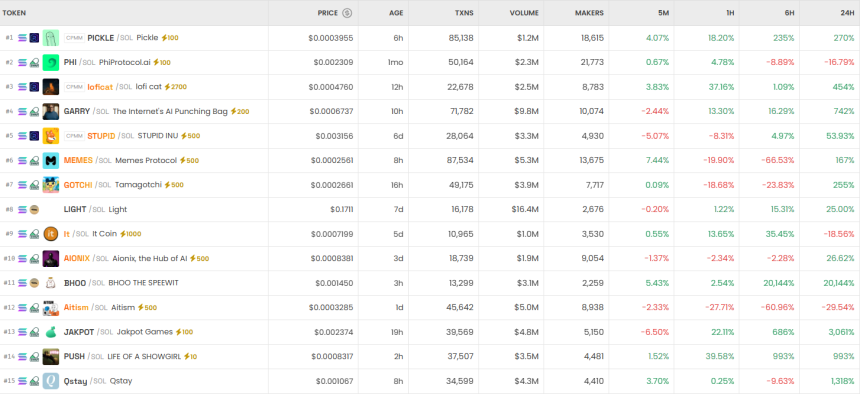Screen dimensions: 860x394
Task: Click the JAKPOT green money bag icon
Action: (51, 332)
